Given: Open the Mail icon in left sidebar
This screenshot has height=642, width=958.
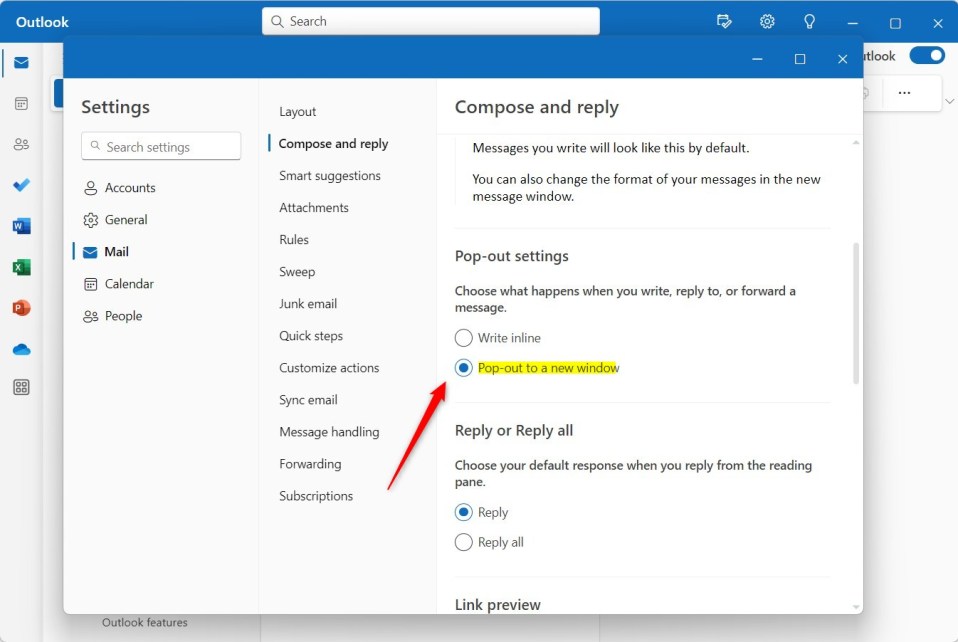Looking at the screenshot, I should click(x=21, y=62).
